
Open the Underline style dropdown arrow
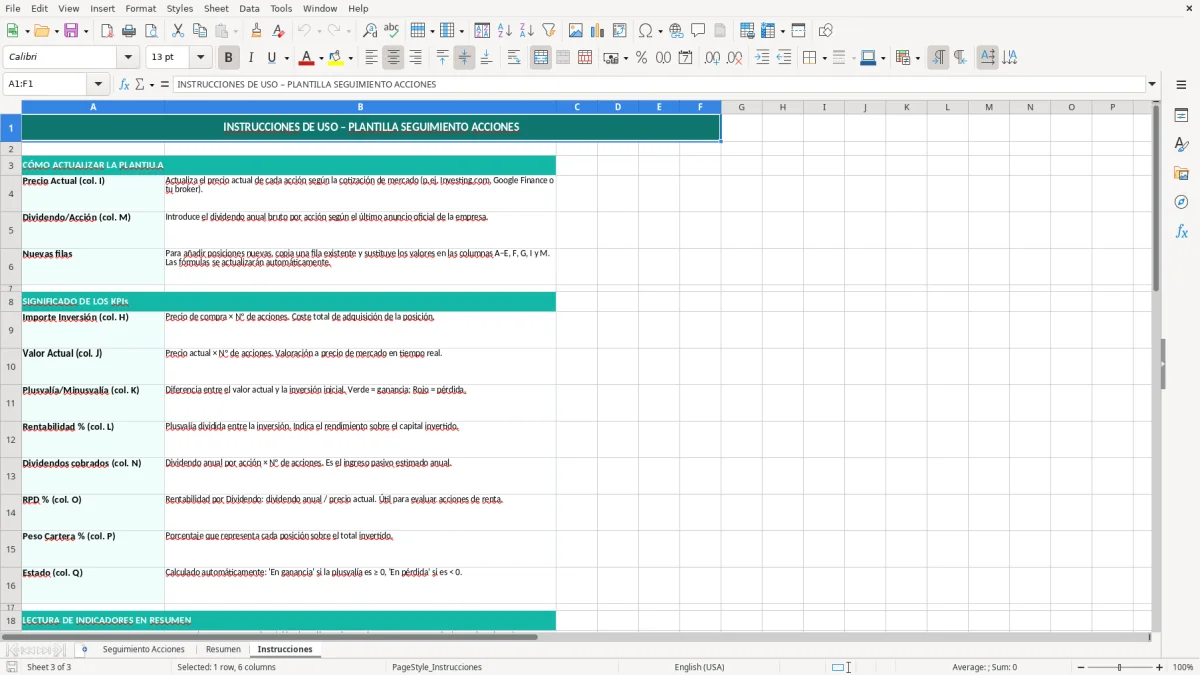coord(286,58)
